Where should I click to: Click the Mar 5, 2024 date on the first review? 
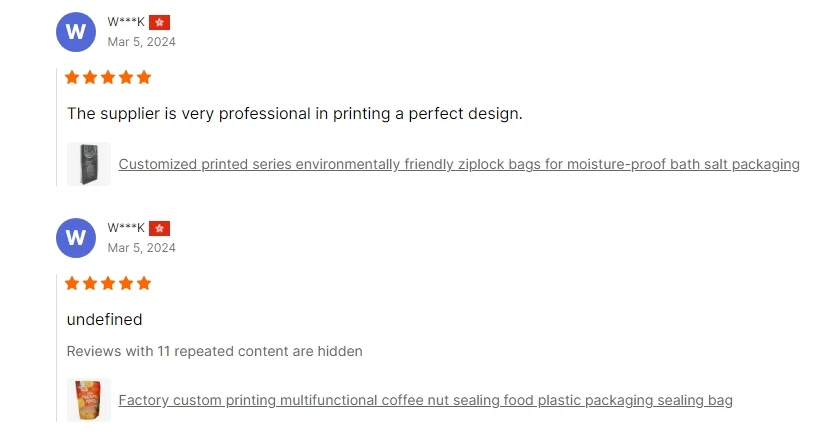(141, 41)
